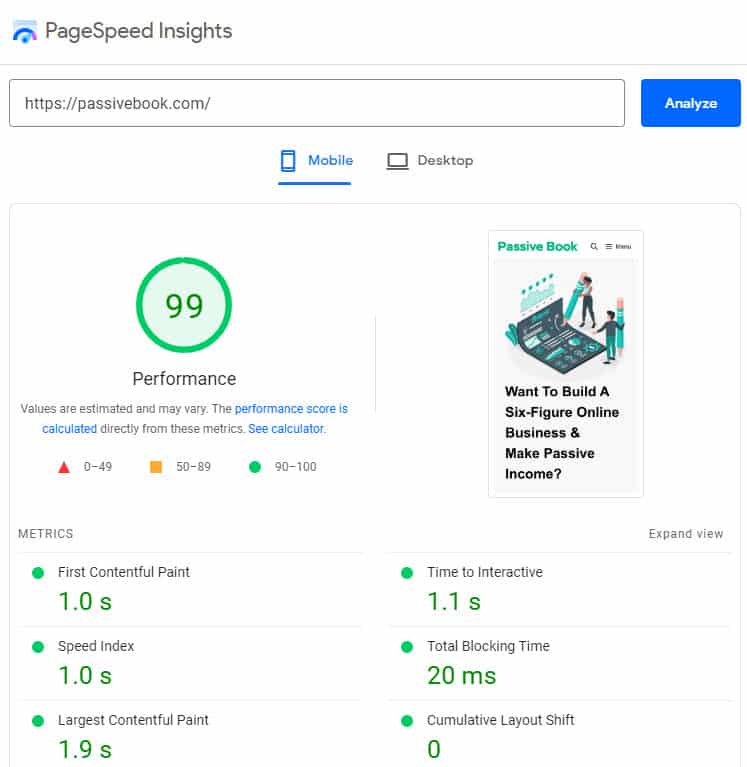This screenshot has height=767, width=747.
Task: Click the 'Time to Interactive' label
Action: pos(485,572)
